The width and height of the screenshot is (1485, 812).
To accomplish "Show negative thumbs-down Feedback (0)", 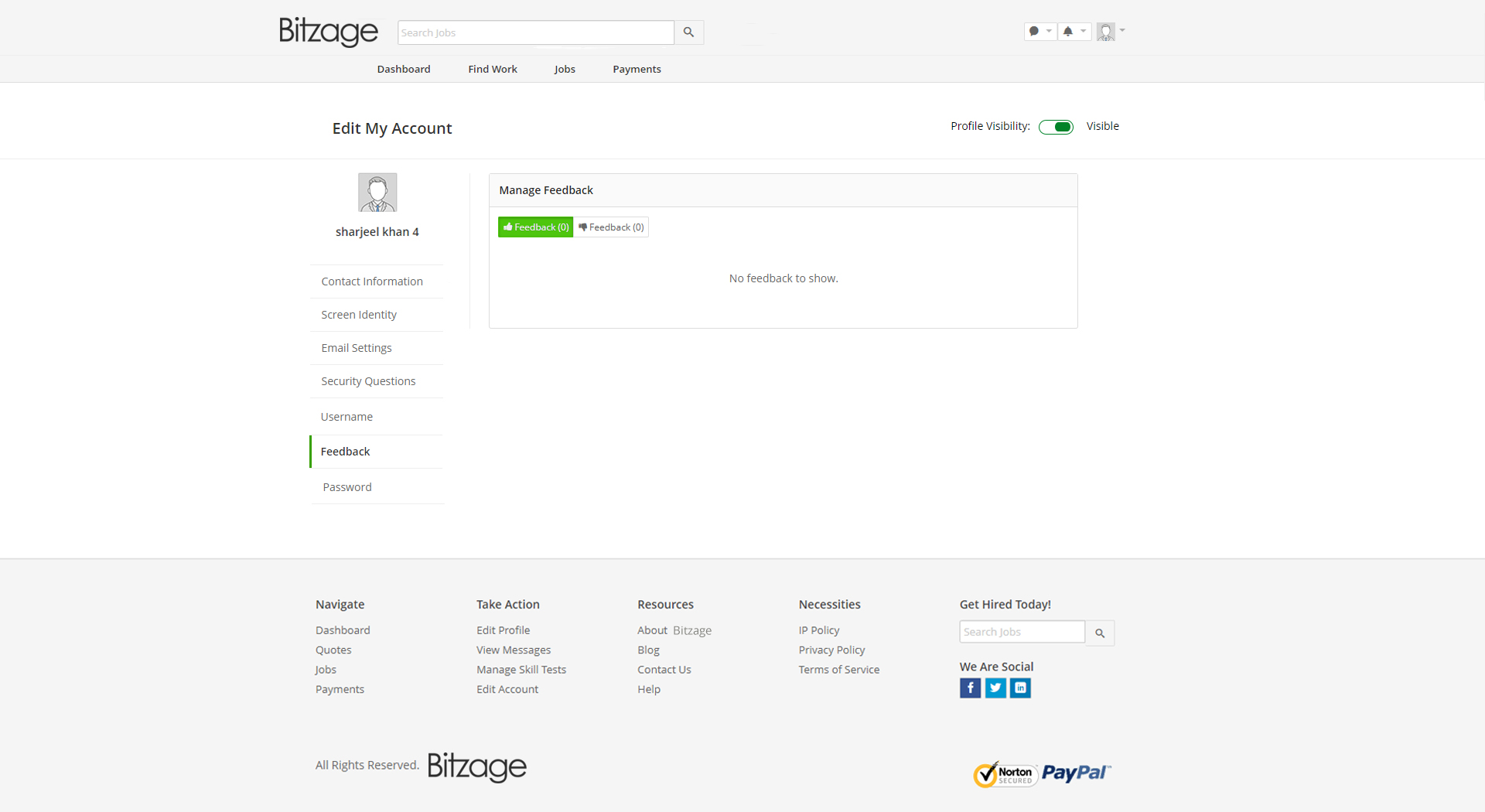I will 611,227.
